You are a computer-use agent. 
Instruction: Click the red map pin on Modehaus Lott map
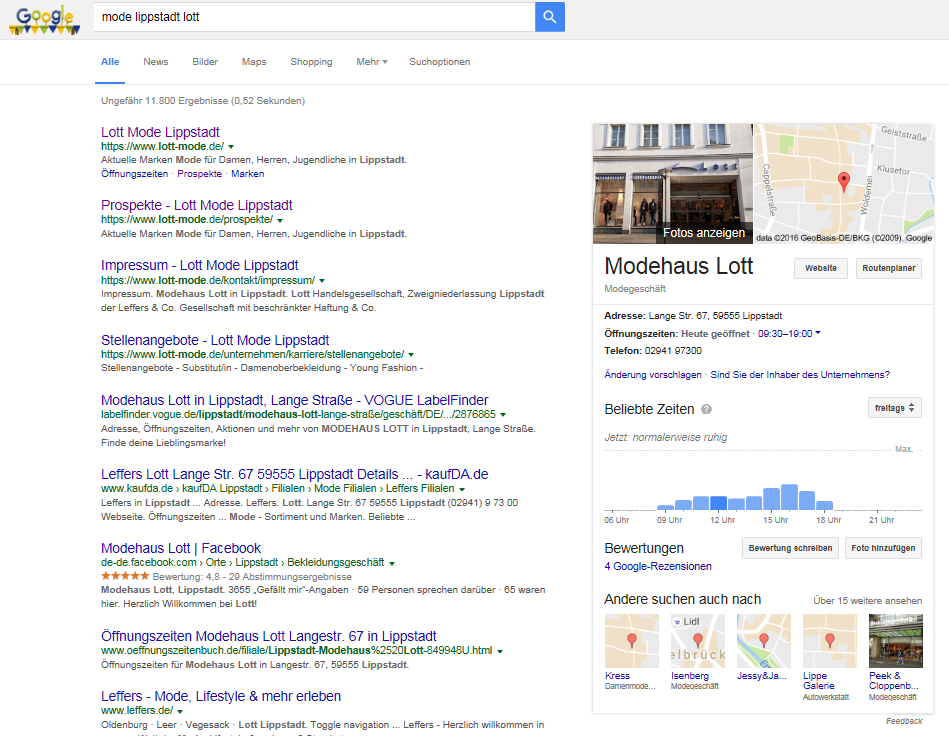click(x=843, y=181)
